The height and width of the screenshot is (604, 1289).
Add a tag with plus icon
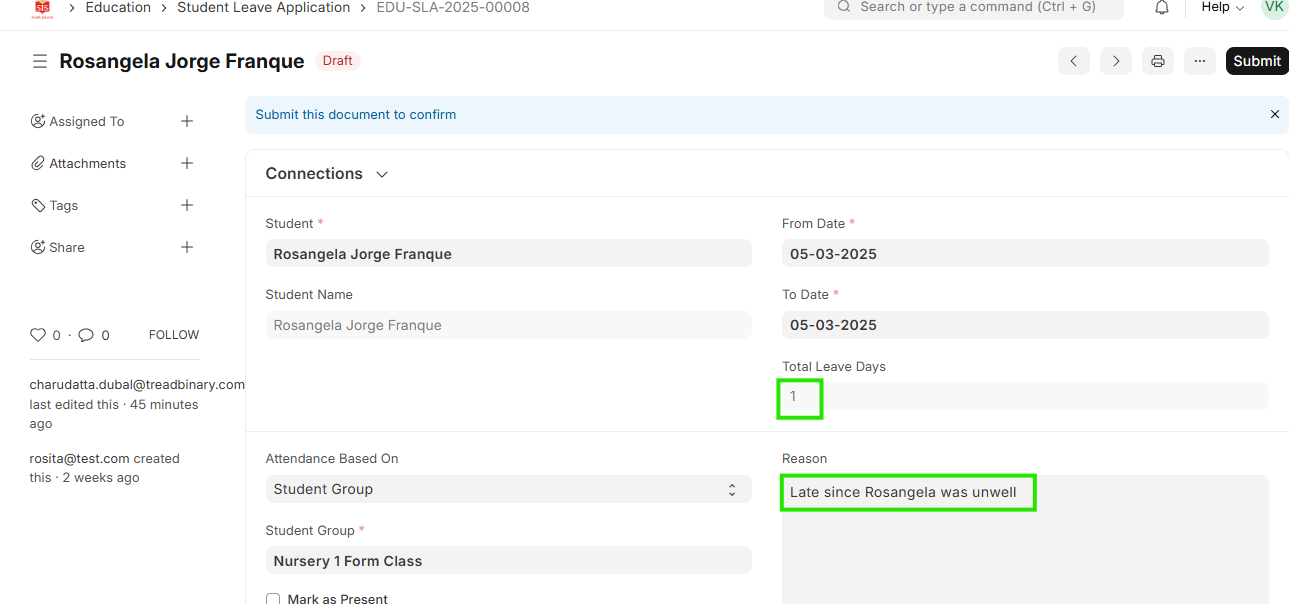click(187, 205)
